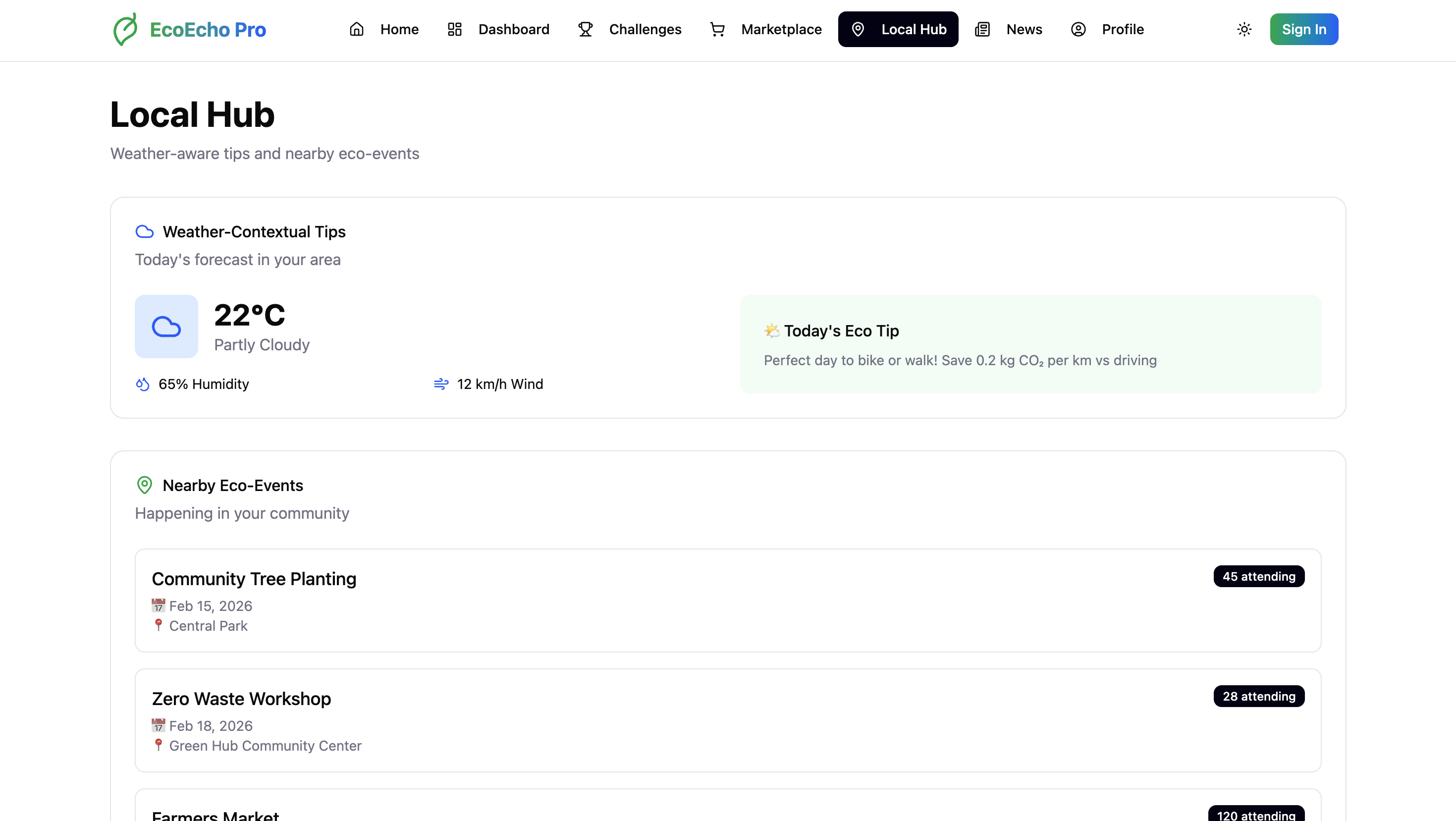Viewport: 1456px width, 821px height.
Task: Click the green map pin Nearby Eco-Events icon
Action: click(145, 485)
